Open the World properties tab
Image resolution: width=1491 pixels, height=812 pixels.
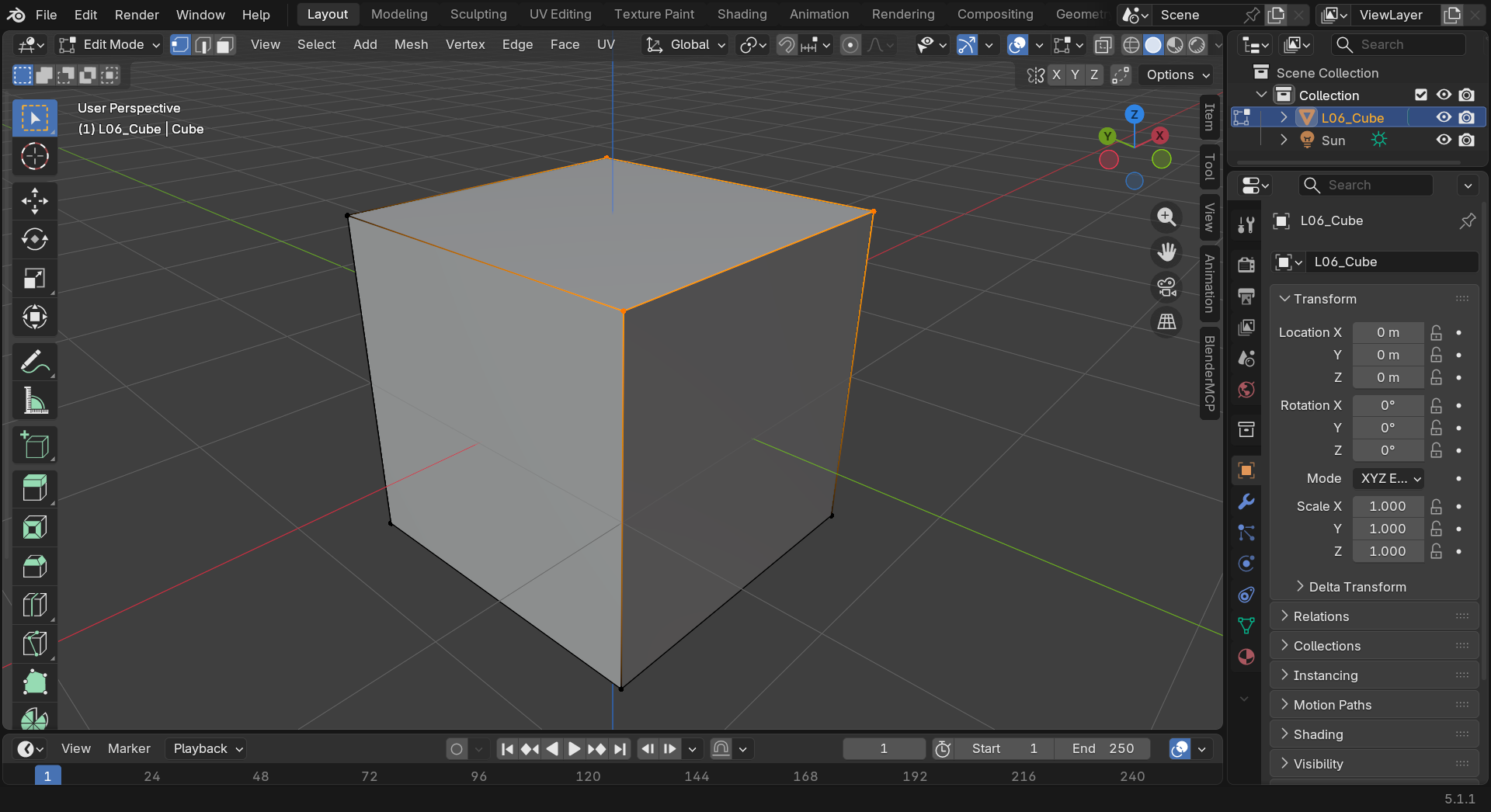tap(1246, 389)
